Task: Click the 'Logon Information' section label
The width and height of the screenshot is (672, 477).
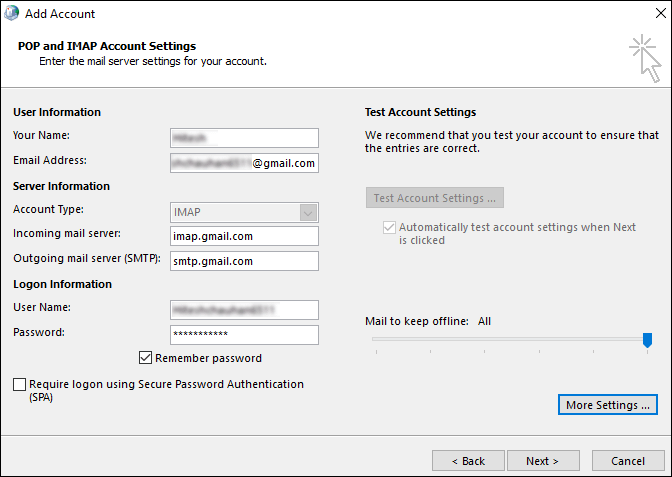Action: tap(62, 284)
